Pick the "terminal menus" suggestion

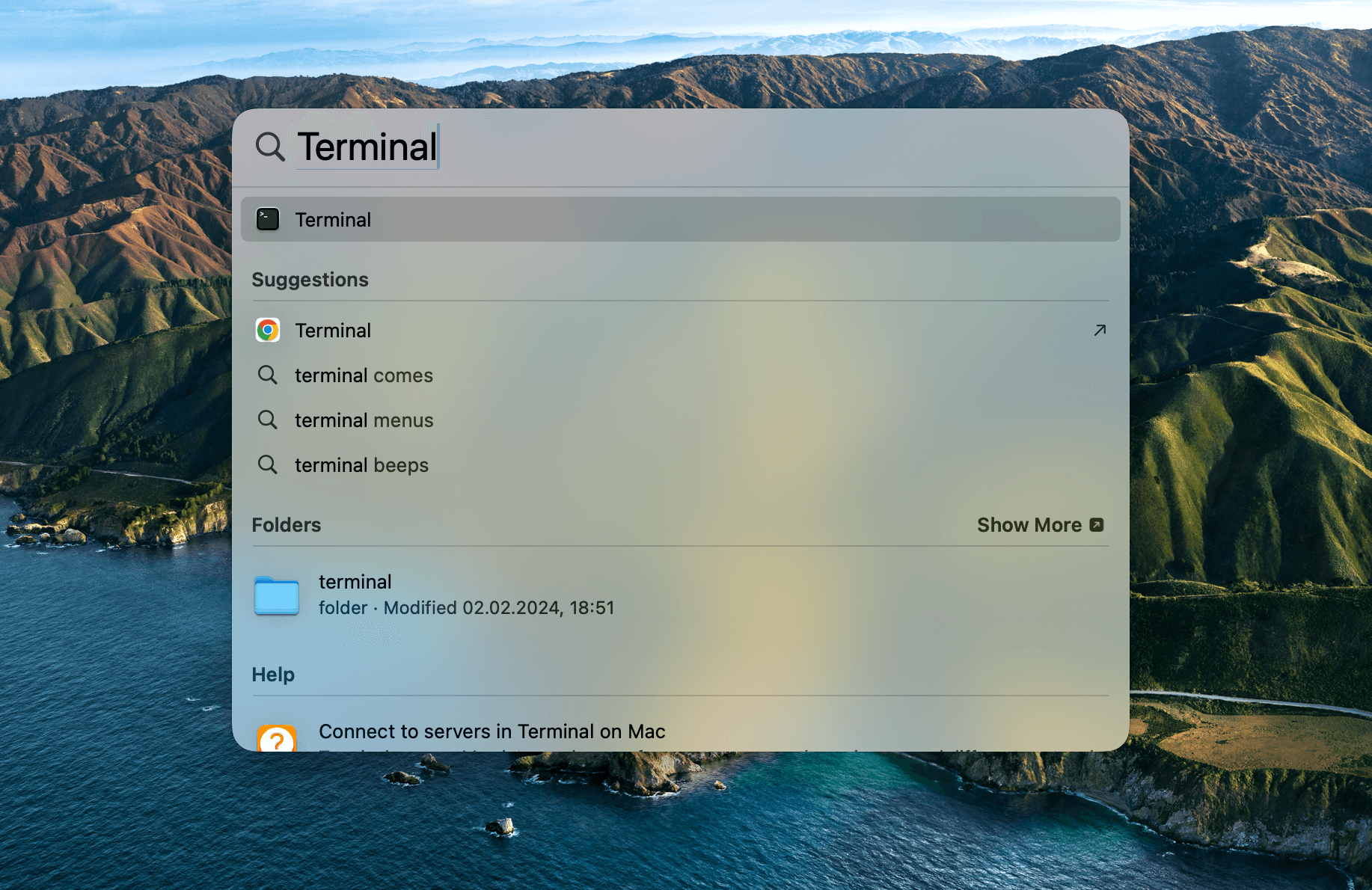(x=364, y=420)
